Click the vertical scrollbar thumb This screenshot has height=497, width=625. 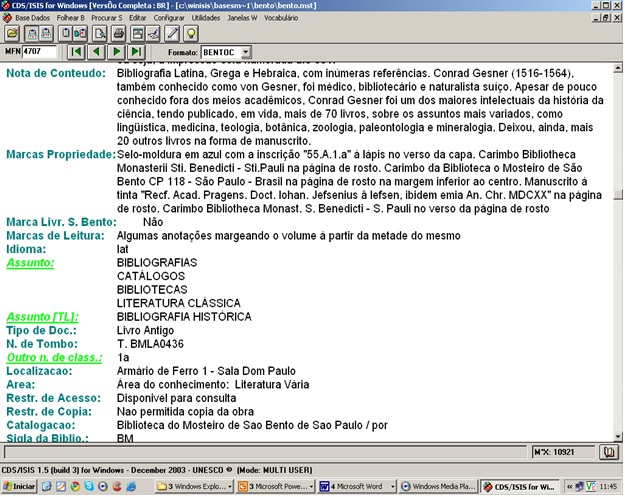pyautogui.click(x=618, y=194)
